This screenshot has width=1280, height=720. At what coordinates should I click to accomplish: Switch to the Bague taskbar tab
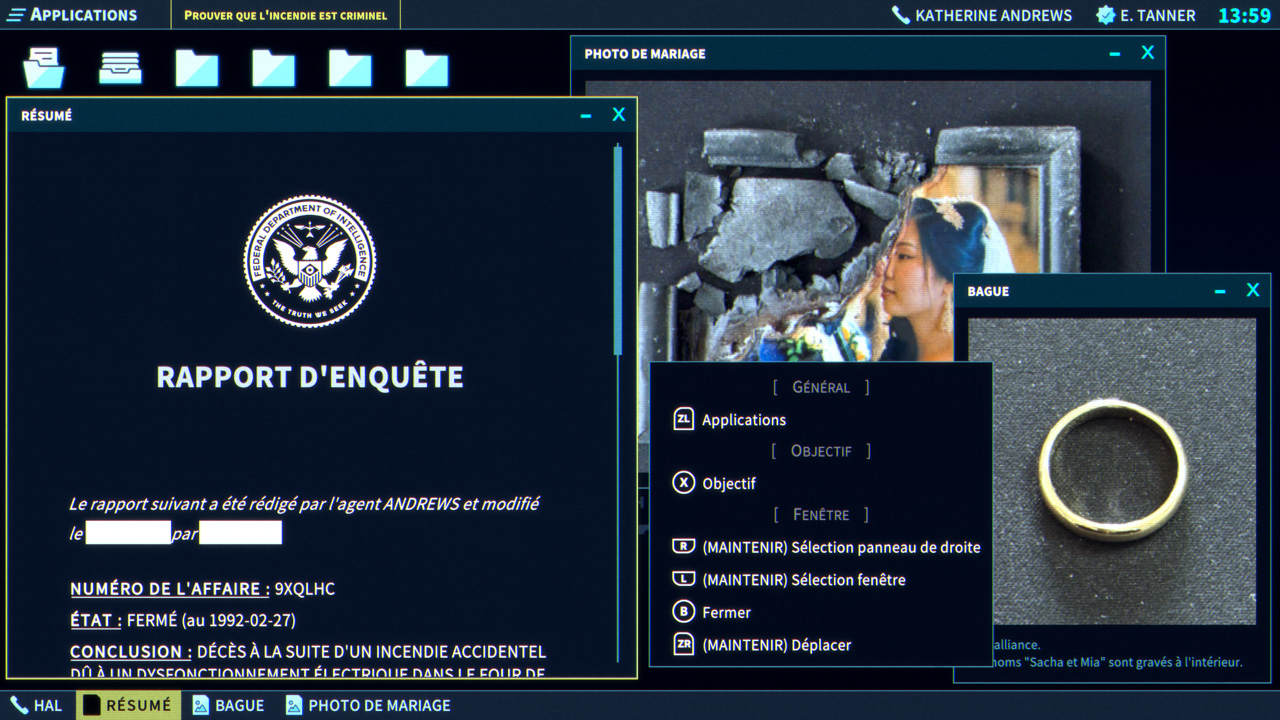pyautogui.click(x=229, y=705)
